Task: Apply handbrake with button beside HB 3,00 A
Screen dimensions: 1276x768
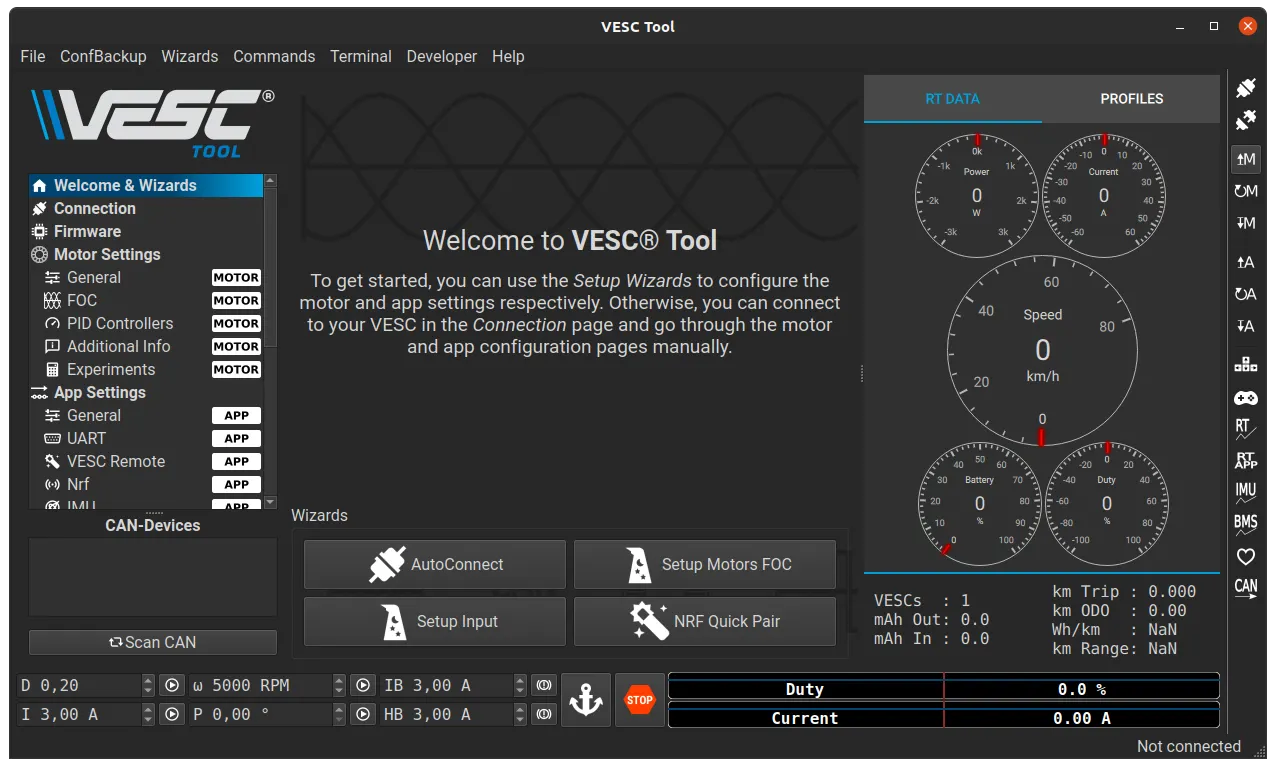Action: click(x=544, y=715)
